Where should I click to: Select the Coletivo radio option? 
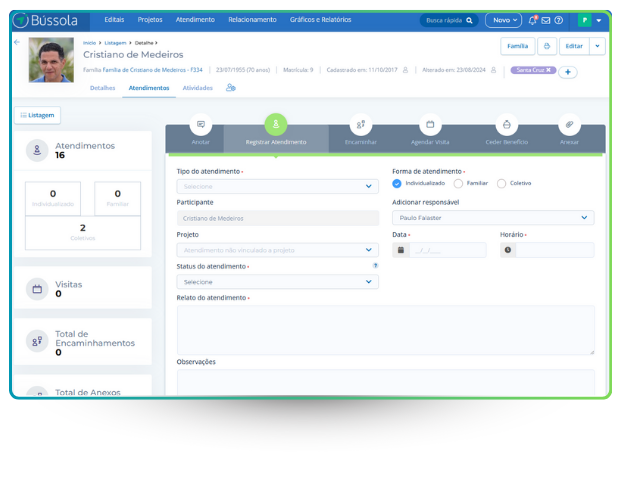click(501, 183)
